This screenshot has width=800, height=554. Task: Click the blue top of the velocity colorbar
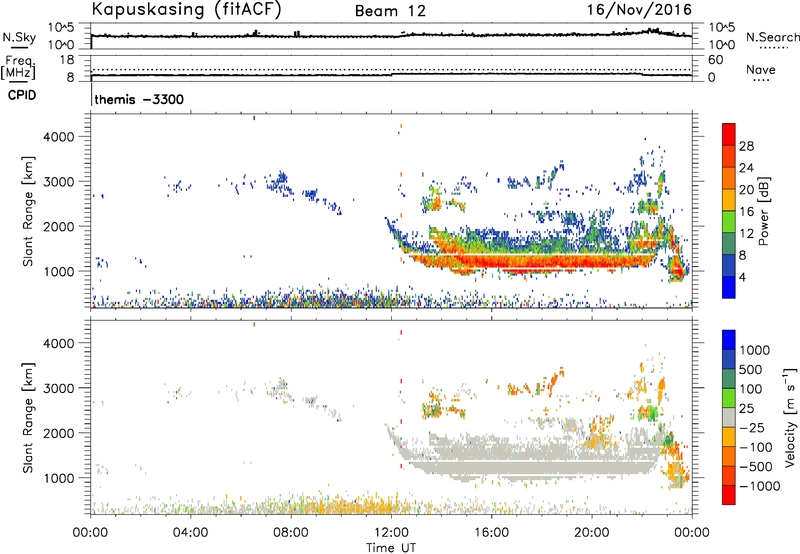click(729, 340)
